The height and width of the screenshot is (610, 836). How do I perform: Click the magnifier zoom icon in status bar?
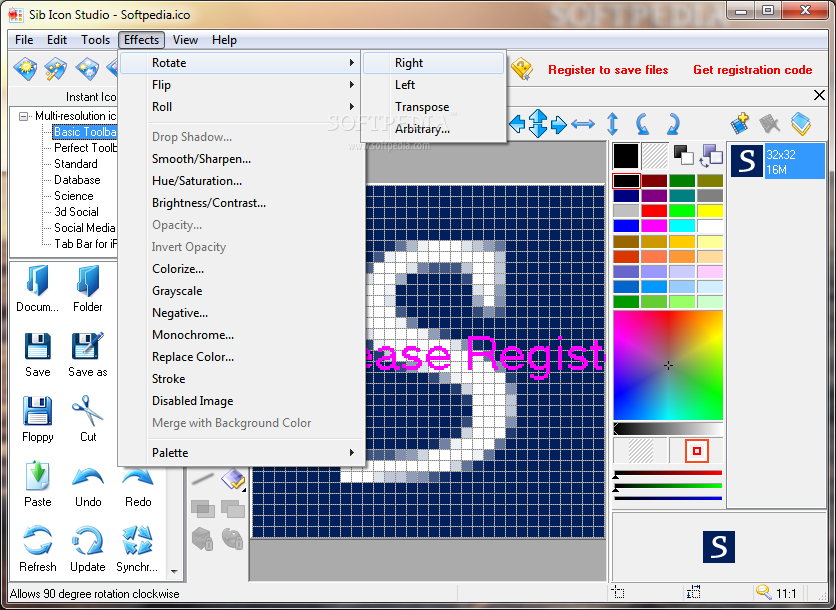point(763,592)
